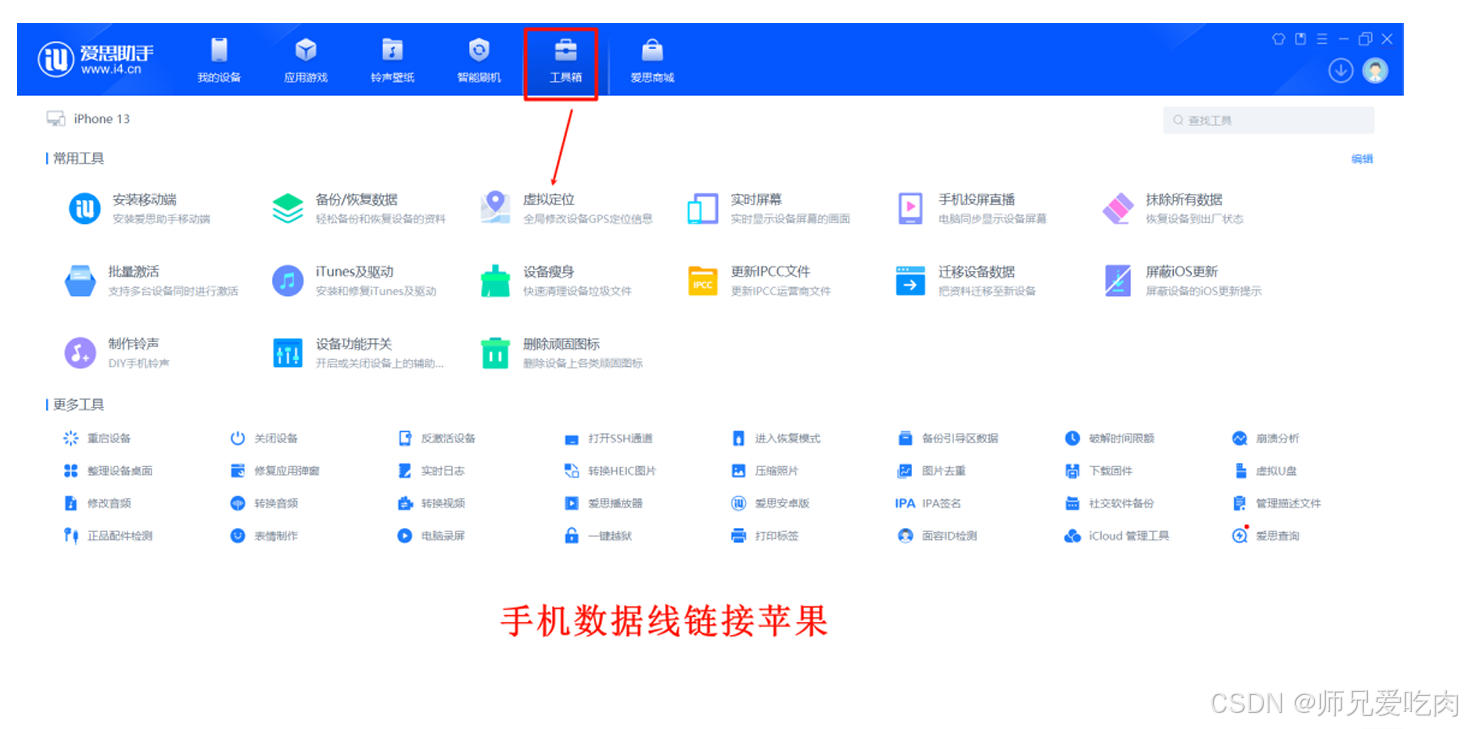Image resolution: width=1464 pixels, height=729 pixels.
Task: Open the 实时屏幕 tool
Action: 768,208
